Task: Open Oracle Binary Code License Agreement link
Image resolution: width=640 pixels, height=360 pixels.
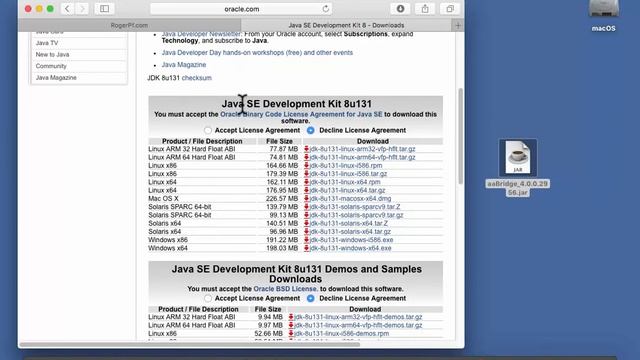Action: [301, 114]
